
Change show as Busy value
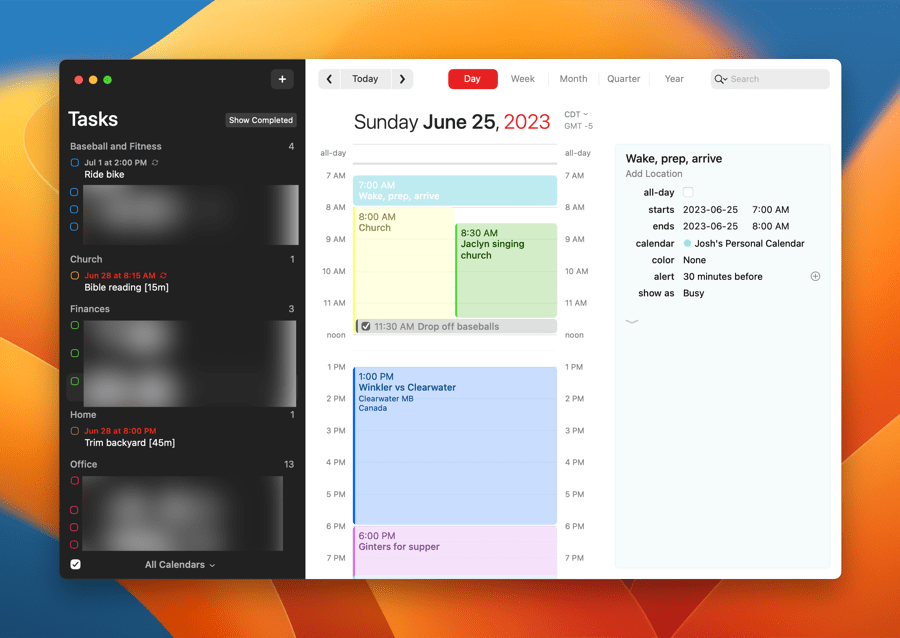(x=693, y=293)
